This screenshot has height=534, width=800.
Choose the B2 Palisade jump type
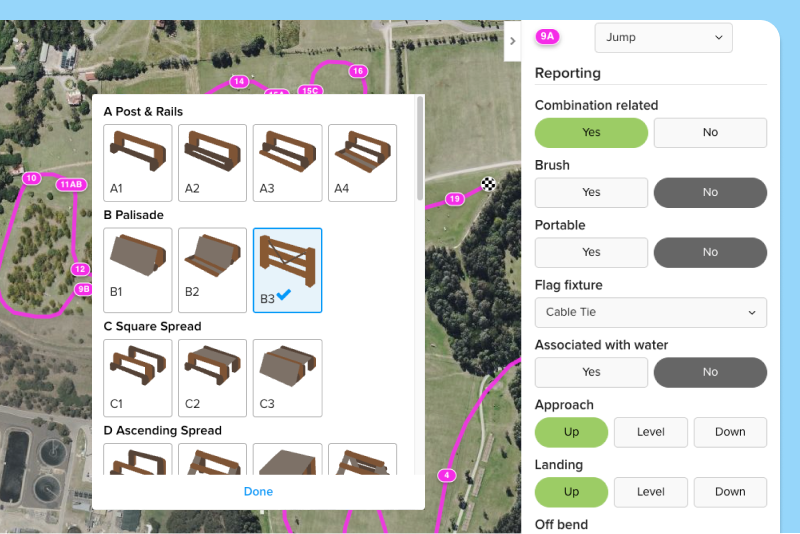(x=212, y=266)
